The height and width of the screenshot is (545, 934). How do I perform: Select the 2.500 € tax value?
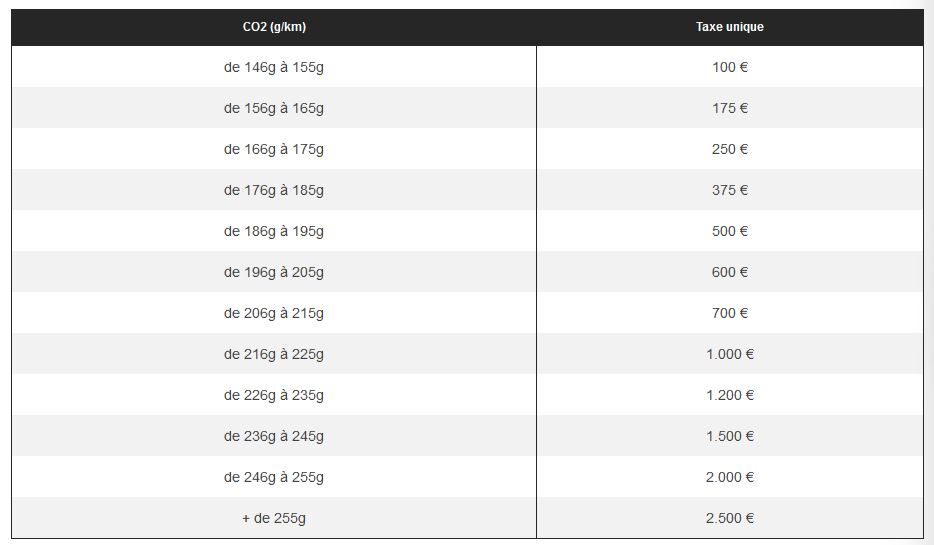click(729, 518)
